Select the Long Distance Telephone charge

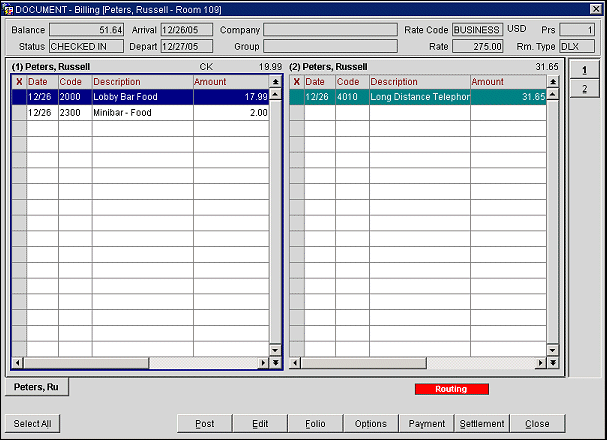[419, 97]
